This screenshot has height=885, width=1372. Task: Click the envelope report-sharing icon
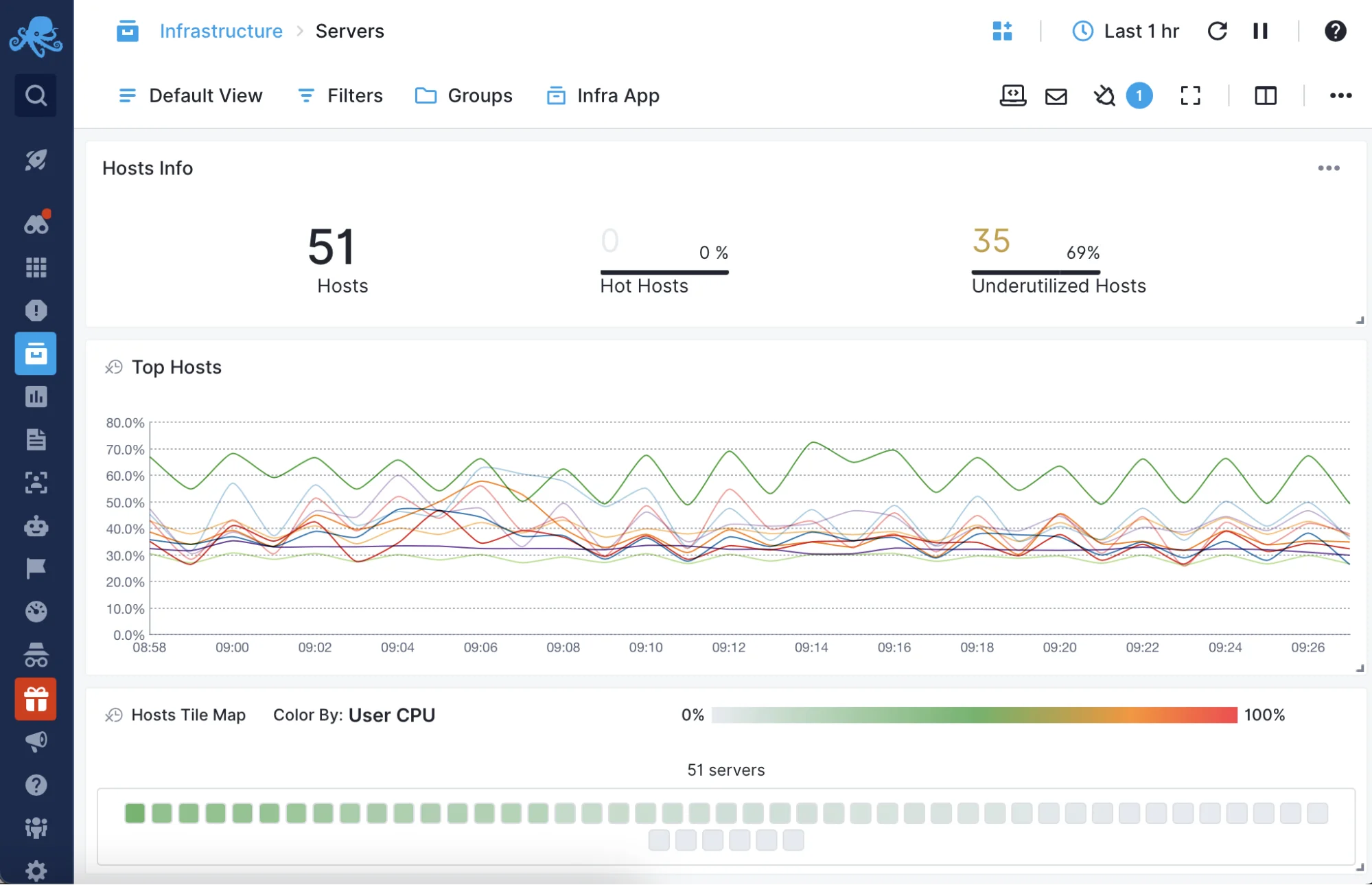point(1056,95)
